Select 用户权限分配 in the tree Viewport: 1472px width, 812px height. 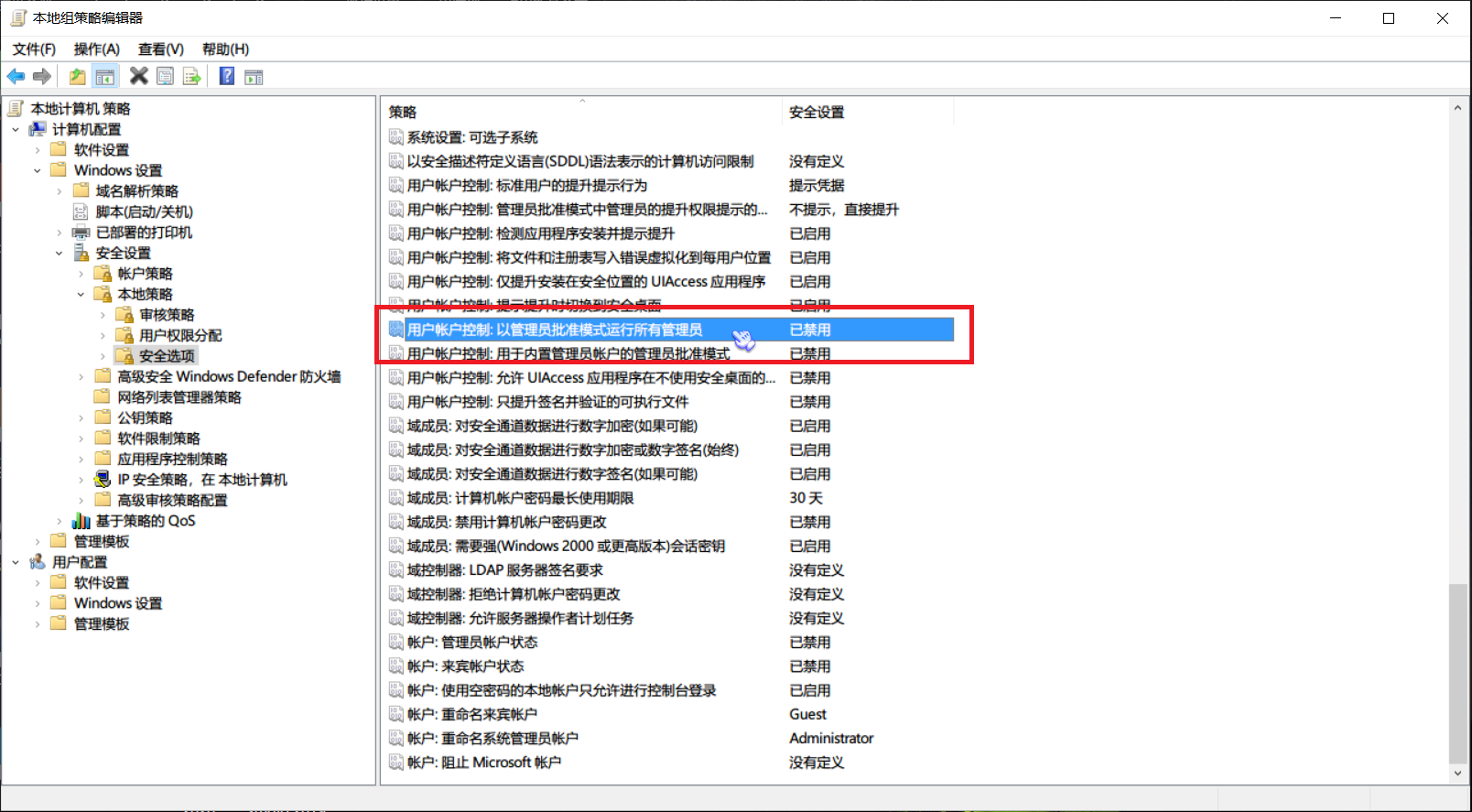pyautogui.click(x=180, y=335)
